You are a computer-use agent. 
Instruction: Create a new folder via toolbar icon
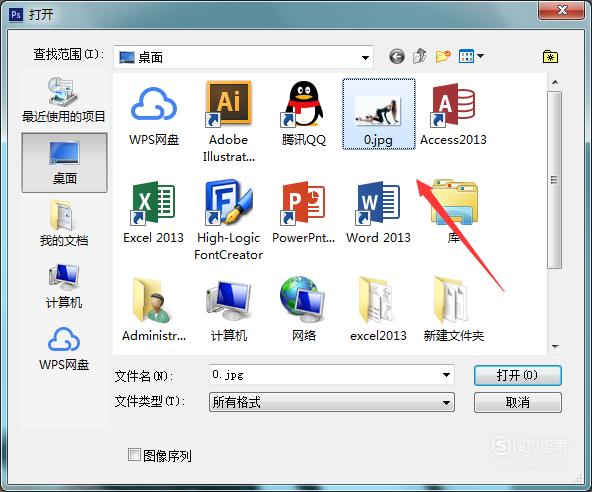click(443, 56)
